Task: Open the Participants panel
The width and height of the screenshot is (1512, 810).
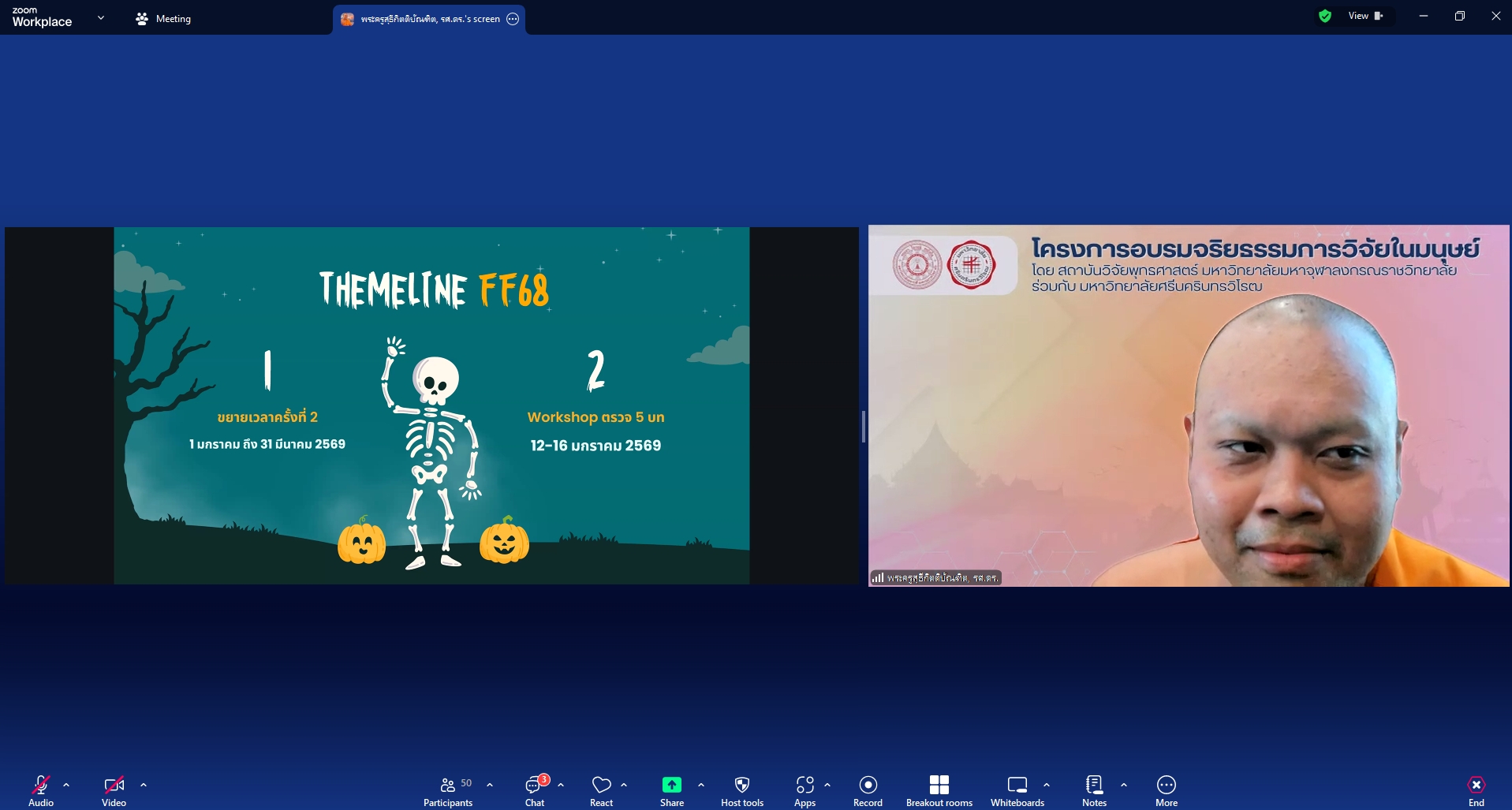Action: coord(447,791)
